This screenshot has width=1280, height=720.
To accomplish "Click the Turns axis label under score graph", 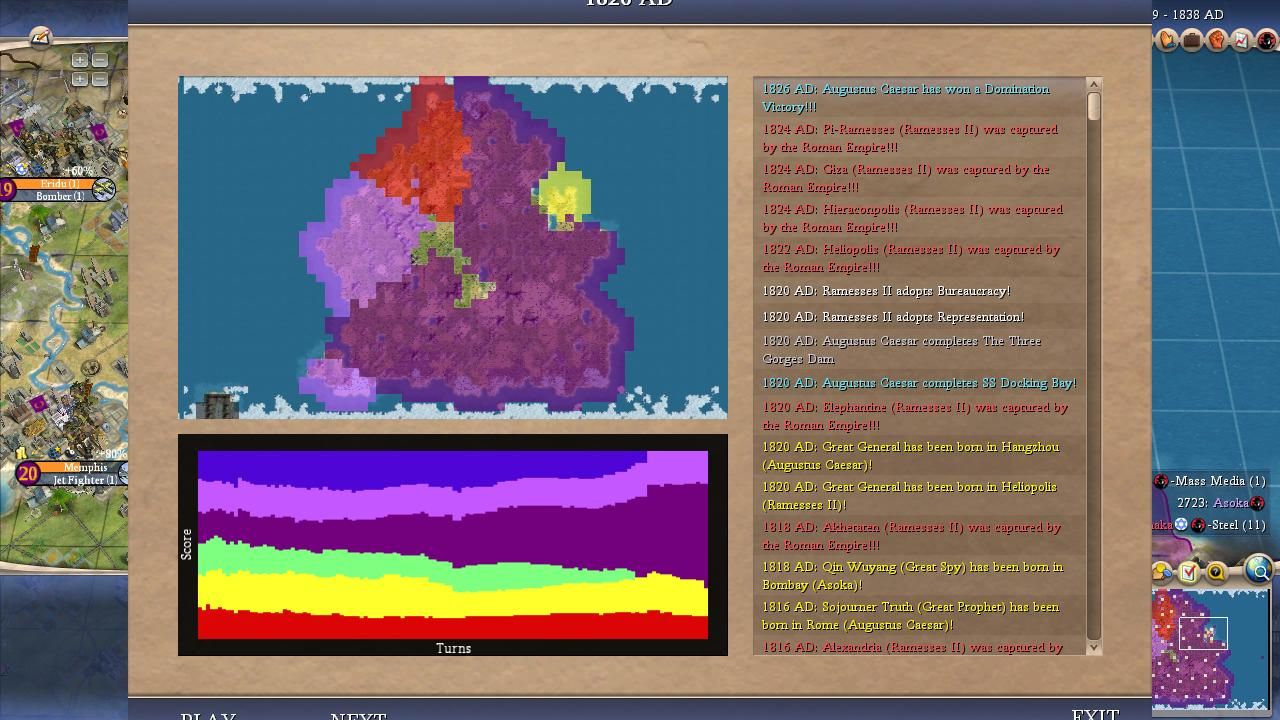I will coord(453,648).
